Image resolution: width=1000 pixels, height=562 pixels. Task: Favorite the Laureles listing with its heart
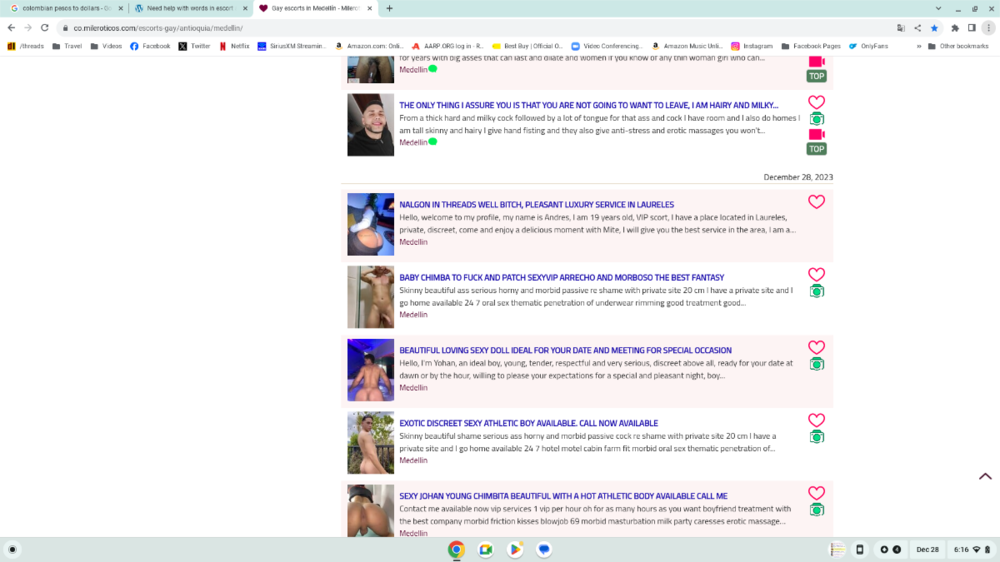pyautogui.click(x=816, y=202)
